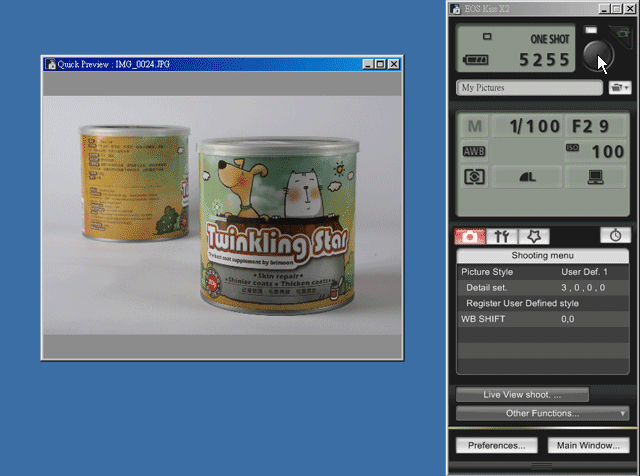Screen dimensions: 640x476
Task: Select the M shooting mode indicator
Action: 474,126
